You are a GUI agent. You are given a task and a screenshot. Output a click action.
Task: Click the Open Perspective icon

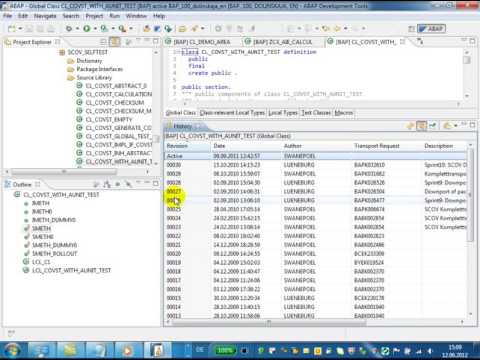(x=412, y=29)
